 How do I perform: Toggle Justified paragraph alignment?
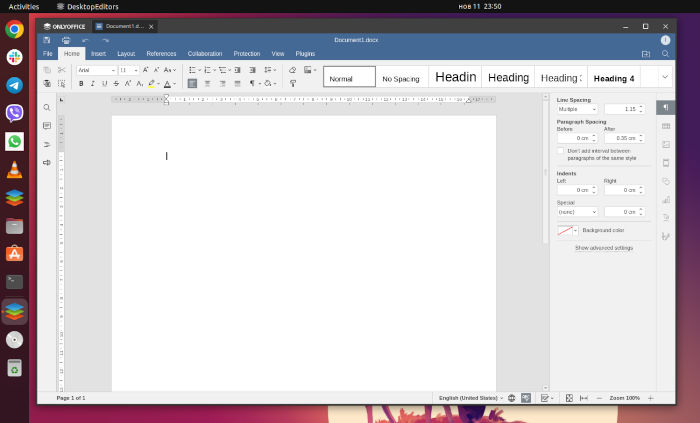click(238, 83)
